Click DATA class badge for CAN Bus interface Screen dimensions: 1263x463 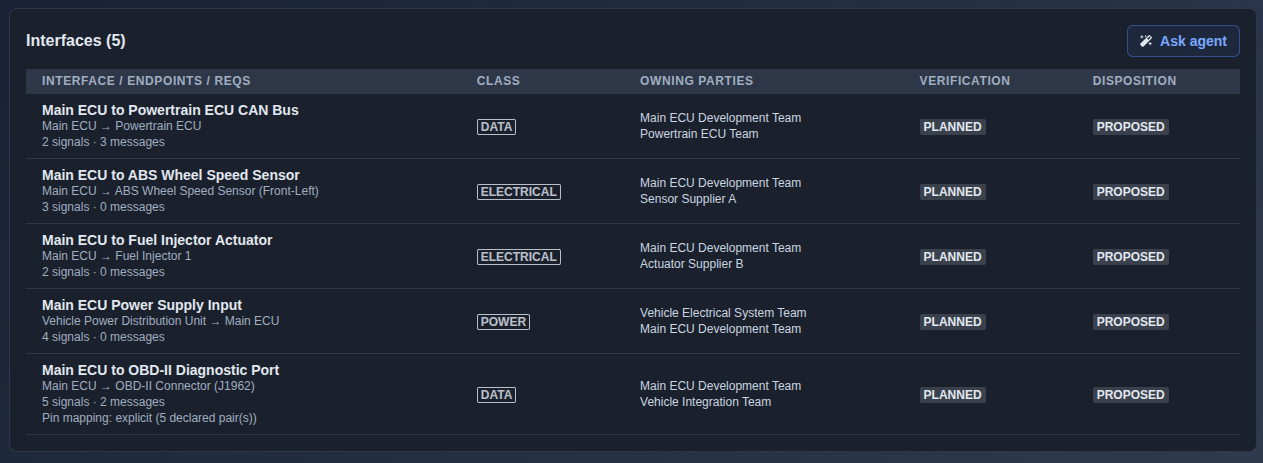(x=496, y=127)
